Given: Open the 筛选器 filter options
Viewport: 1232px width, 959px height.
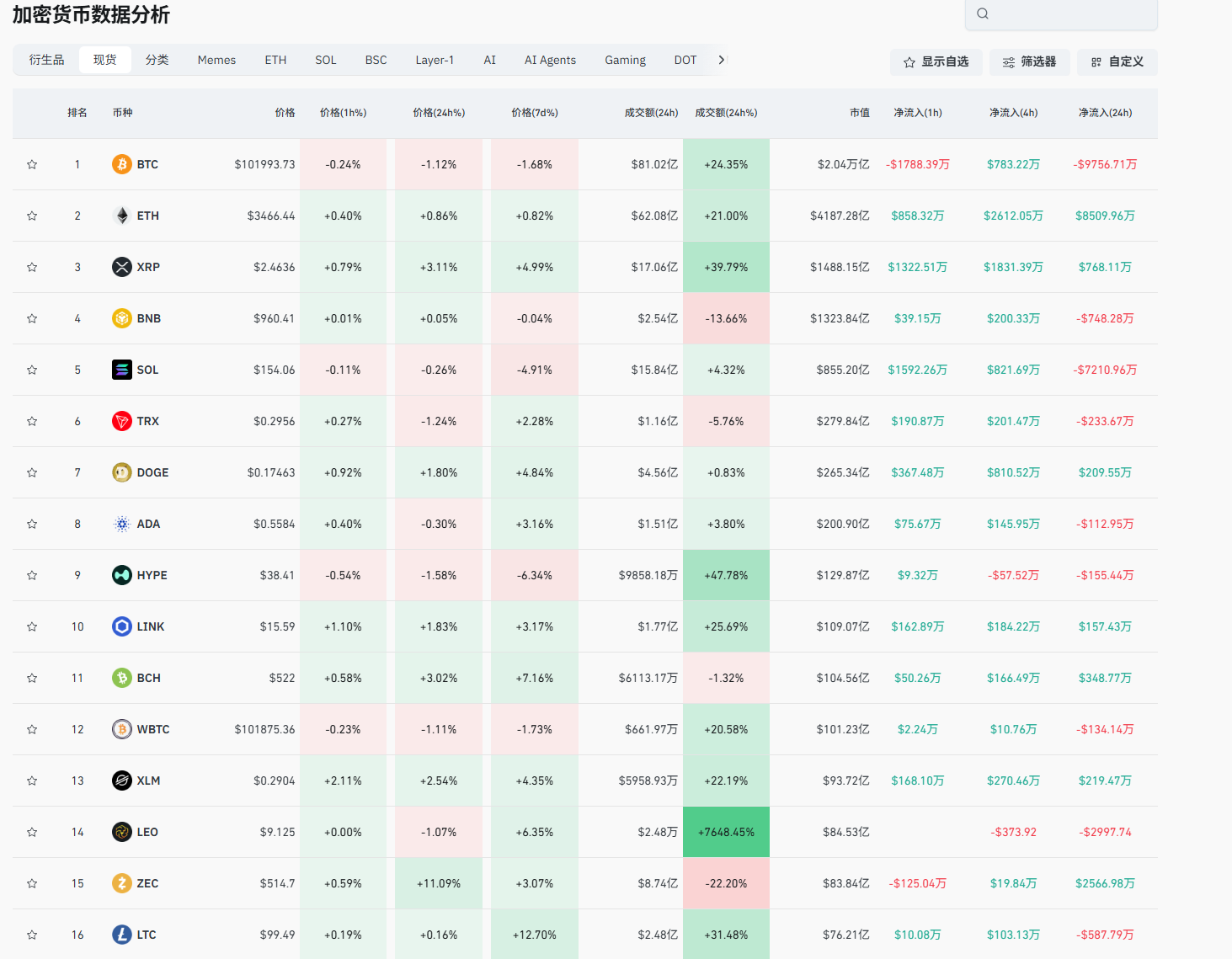Looking at the screenshot, I should tap(1029, 61).
